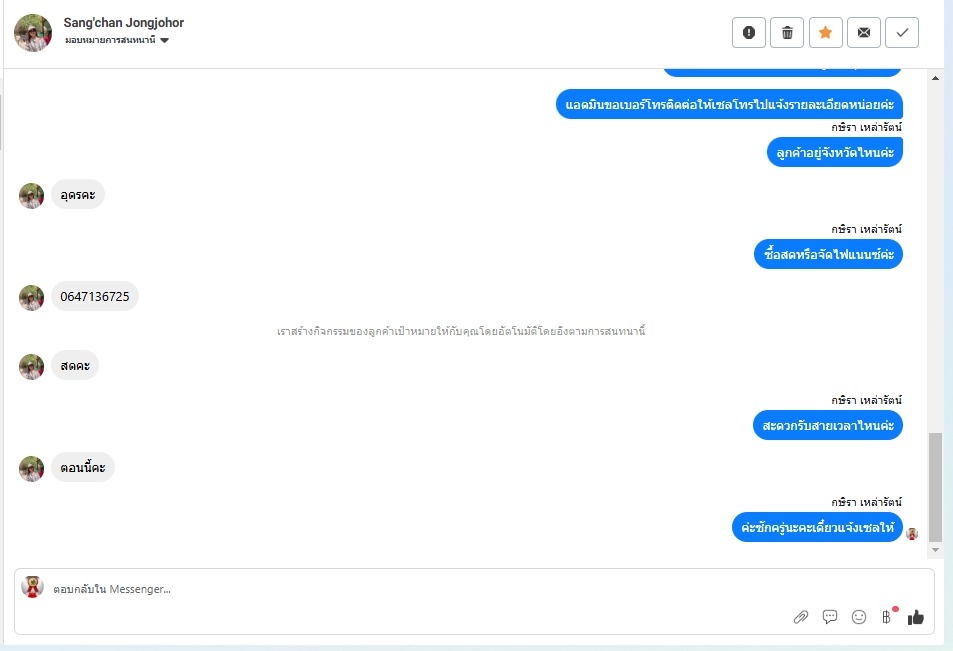Click the chat scrollbar thumb

(x=935, y=487)
